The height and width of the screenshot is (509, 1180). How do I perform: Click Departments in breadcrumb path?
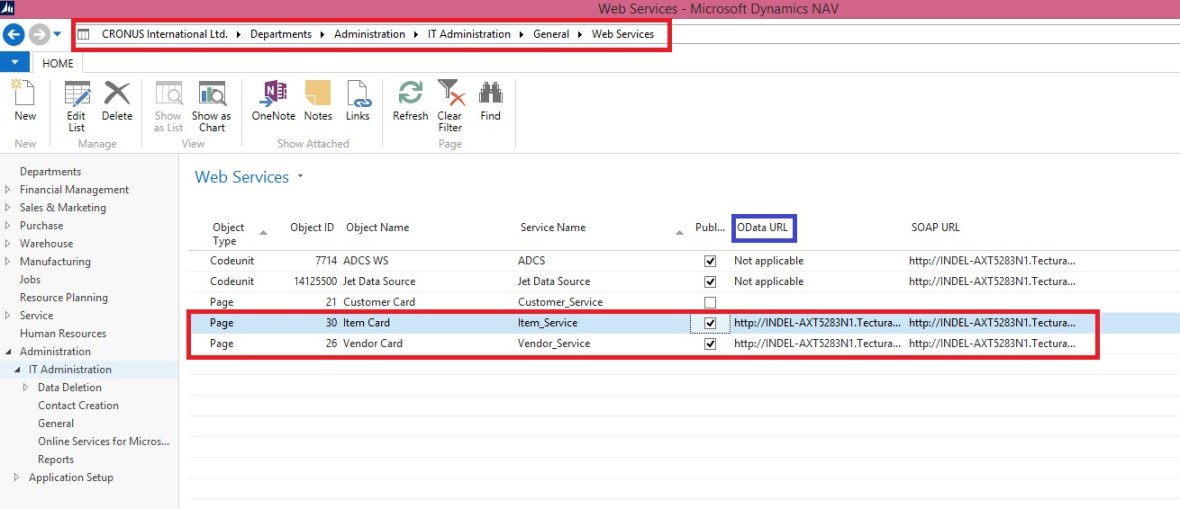click(x=281, y=34)
